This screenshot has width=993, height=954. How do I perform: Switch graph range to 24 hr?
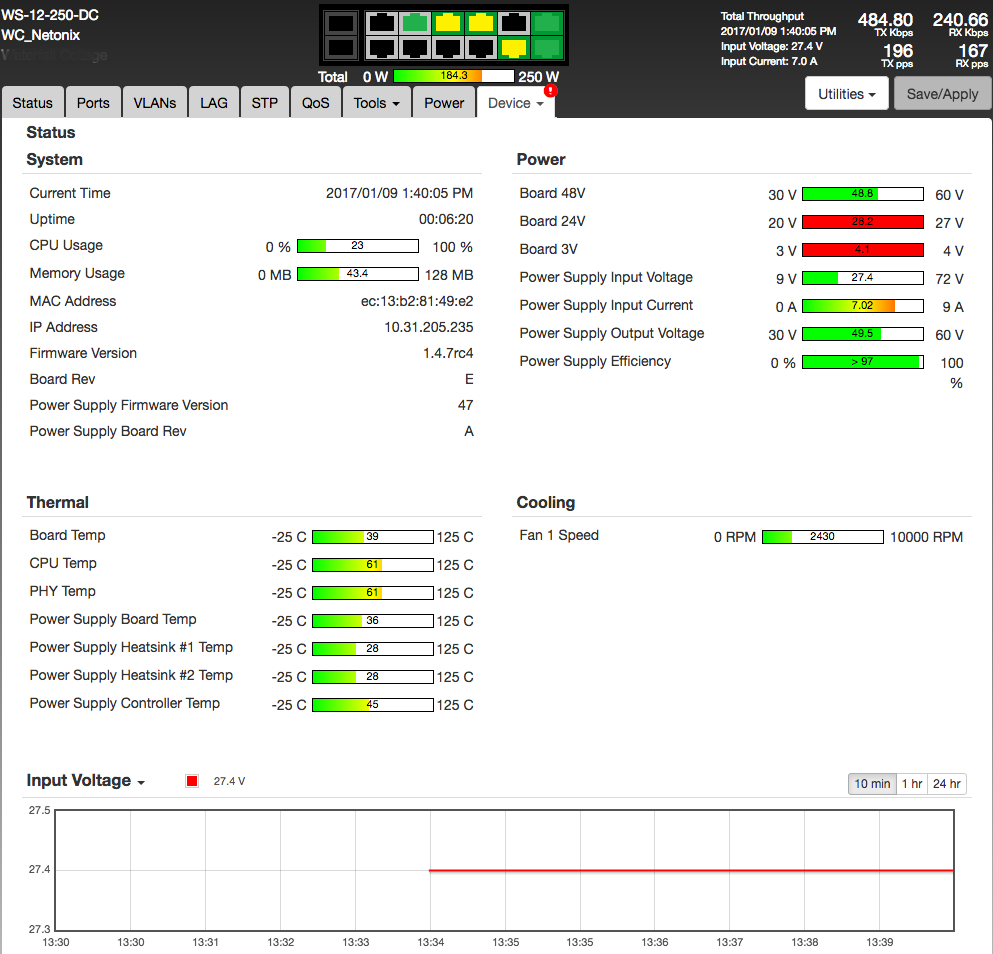point(946,784)
